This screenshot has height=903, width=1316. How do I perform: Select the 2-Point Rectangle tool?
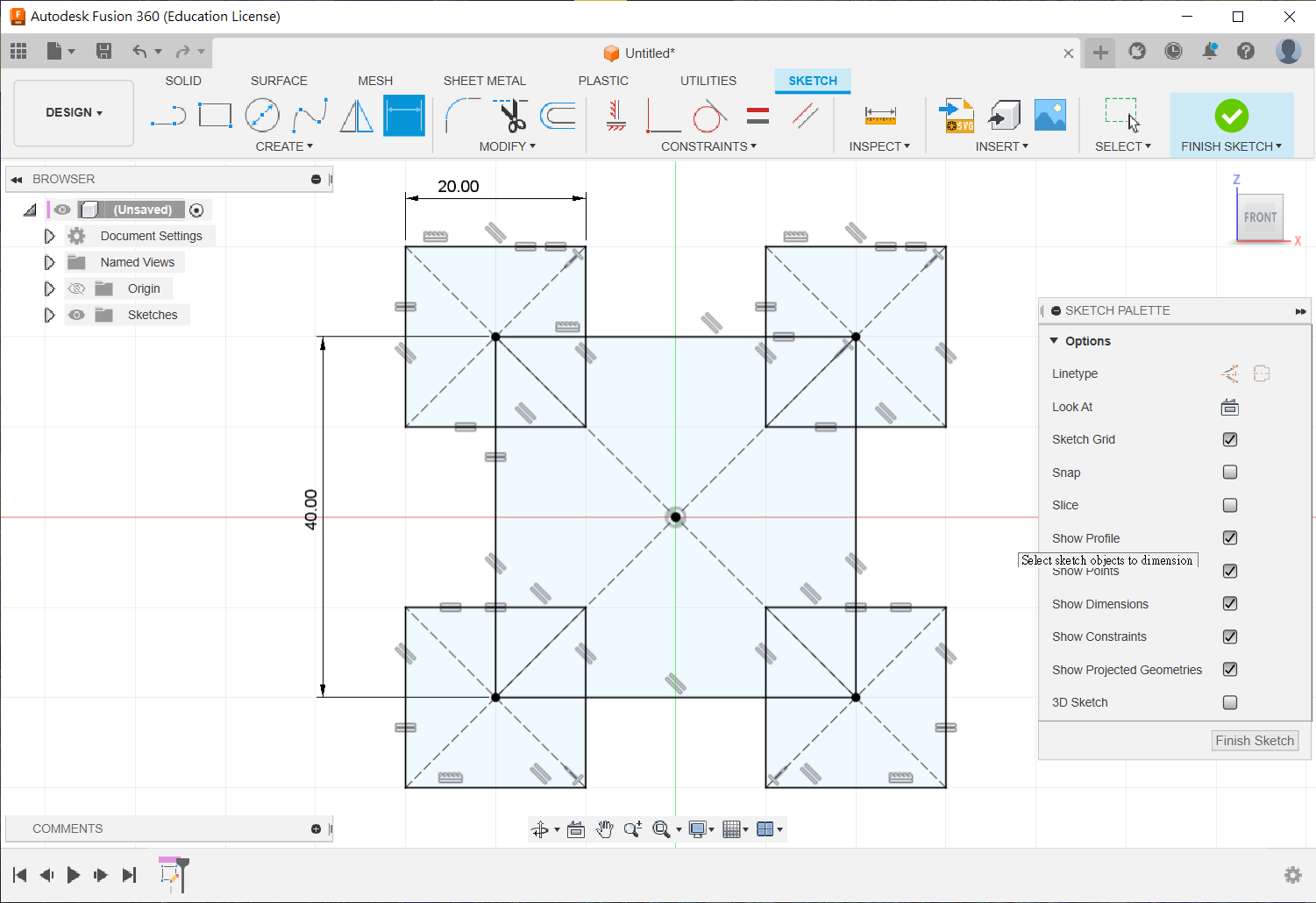coord(215,116)
